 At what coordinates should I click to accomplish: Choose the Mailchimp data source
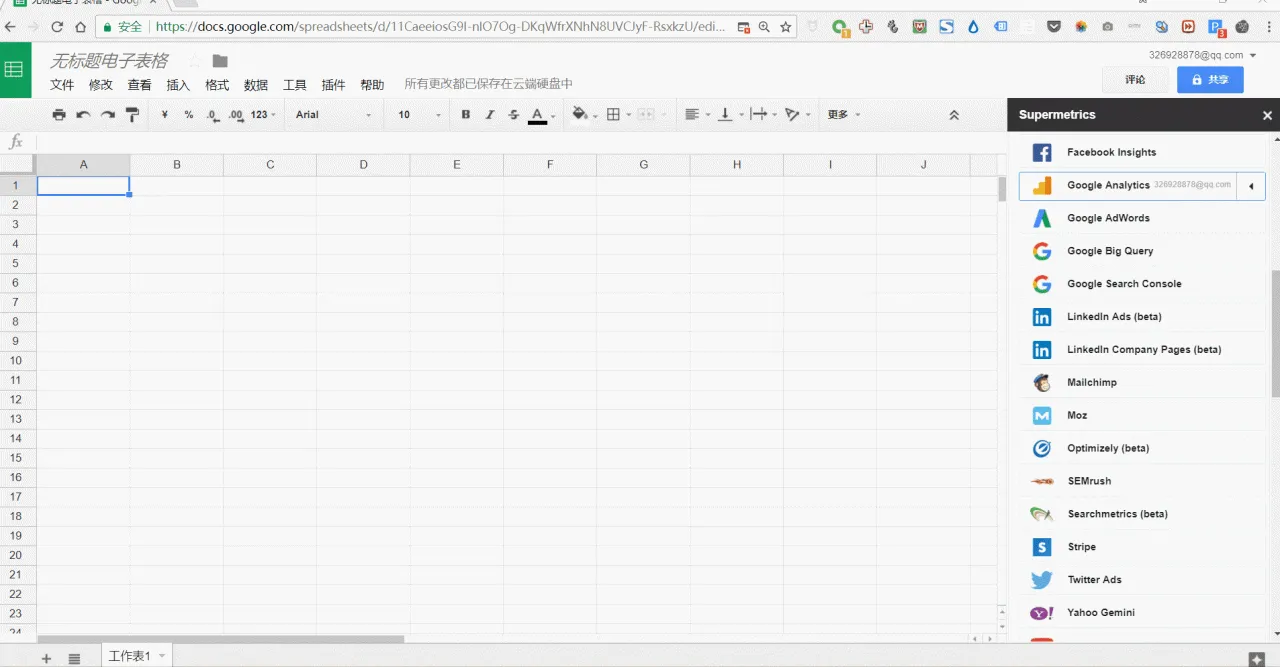[1091, 382]
